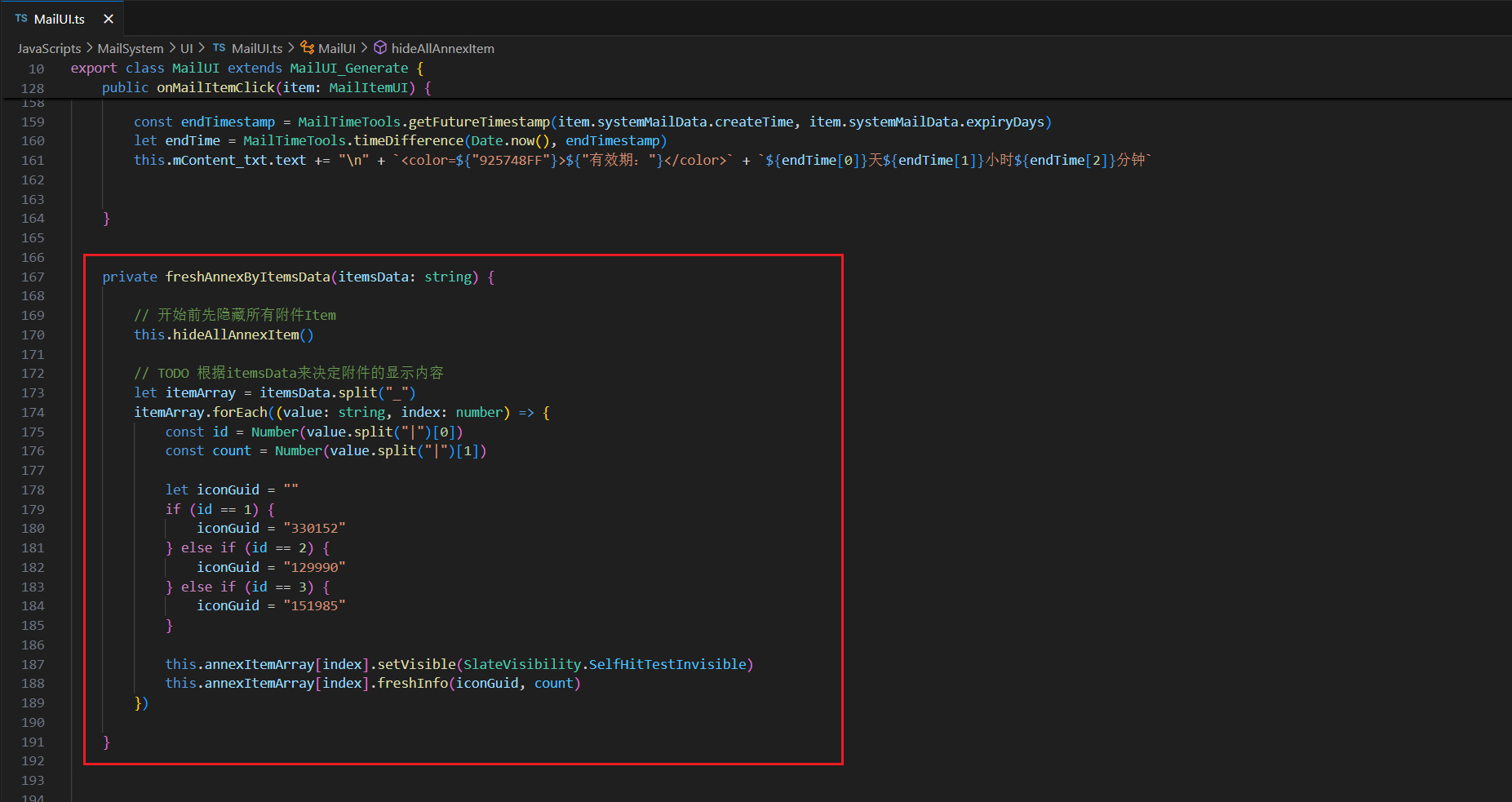This screenshot has height=802, width=1512.
Task: Click the TS icon in the breadcrumb
Action: click(x=219, y=47)
